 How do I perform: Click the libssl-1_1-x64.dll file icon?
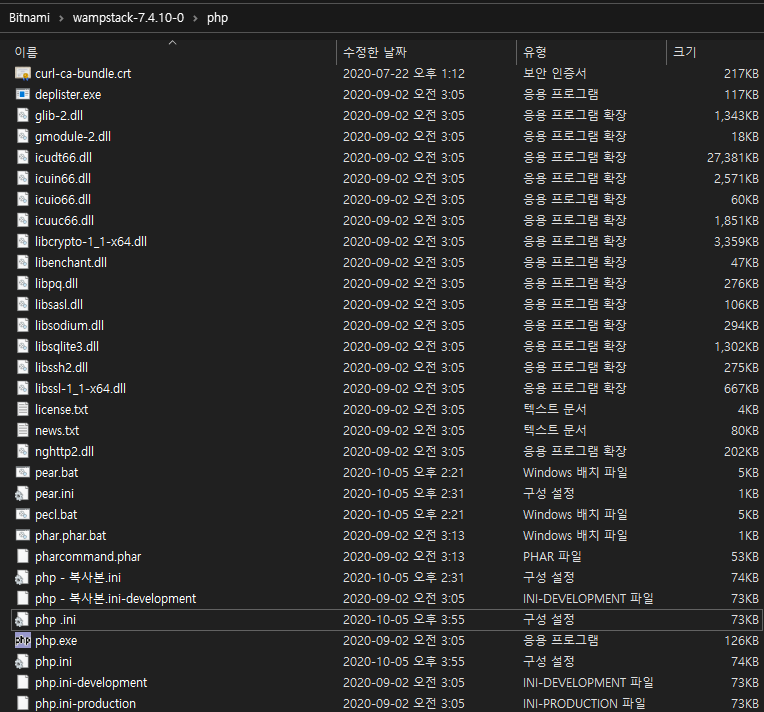coord(23,388)
